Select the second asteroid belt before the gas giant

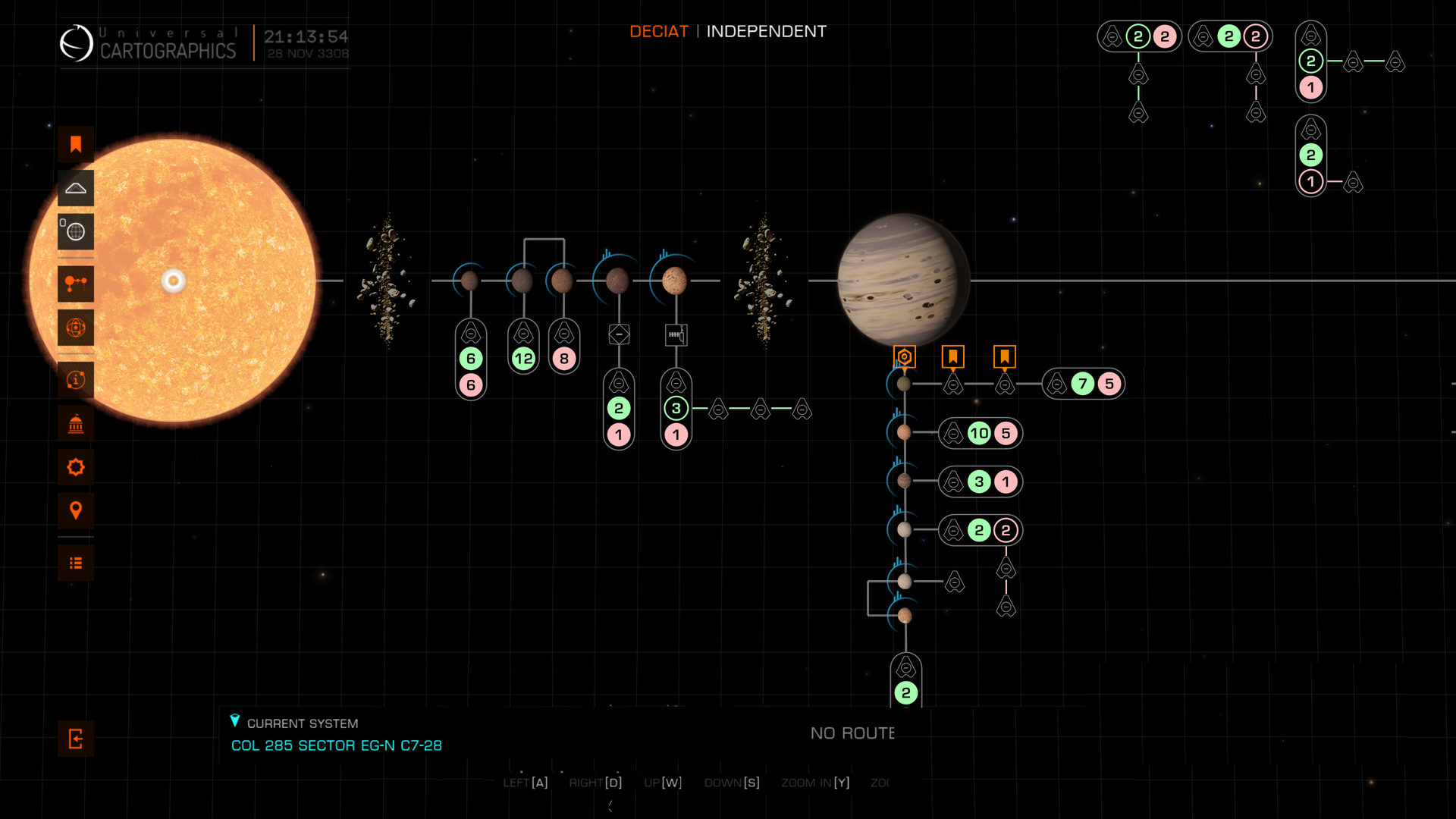(x=764, y=281)
